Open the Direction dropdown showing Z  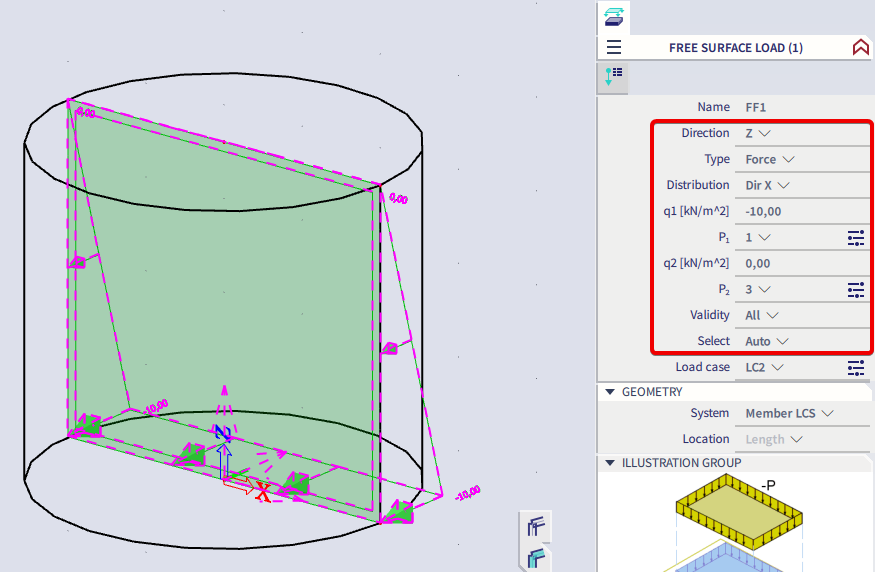(759, 133)
